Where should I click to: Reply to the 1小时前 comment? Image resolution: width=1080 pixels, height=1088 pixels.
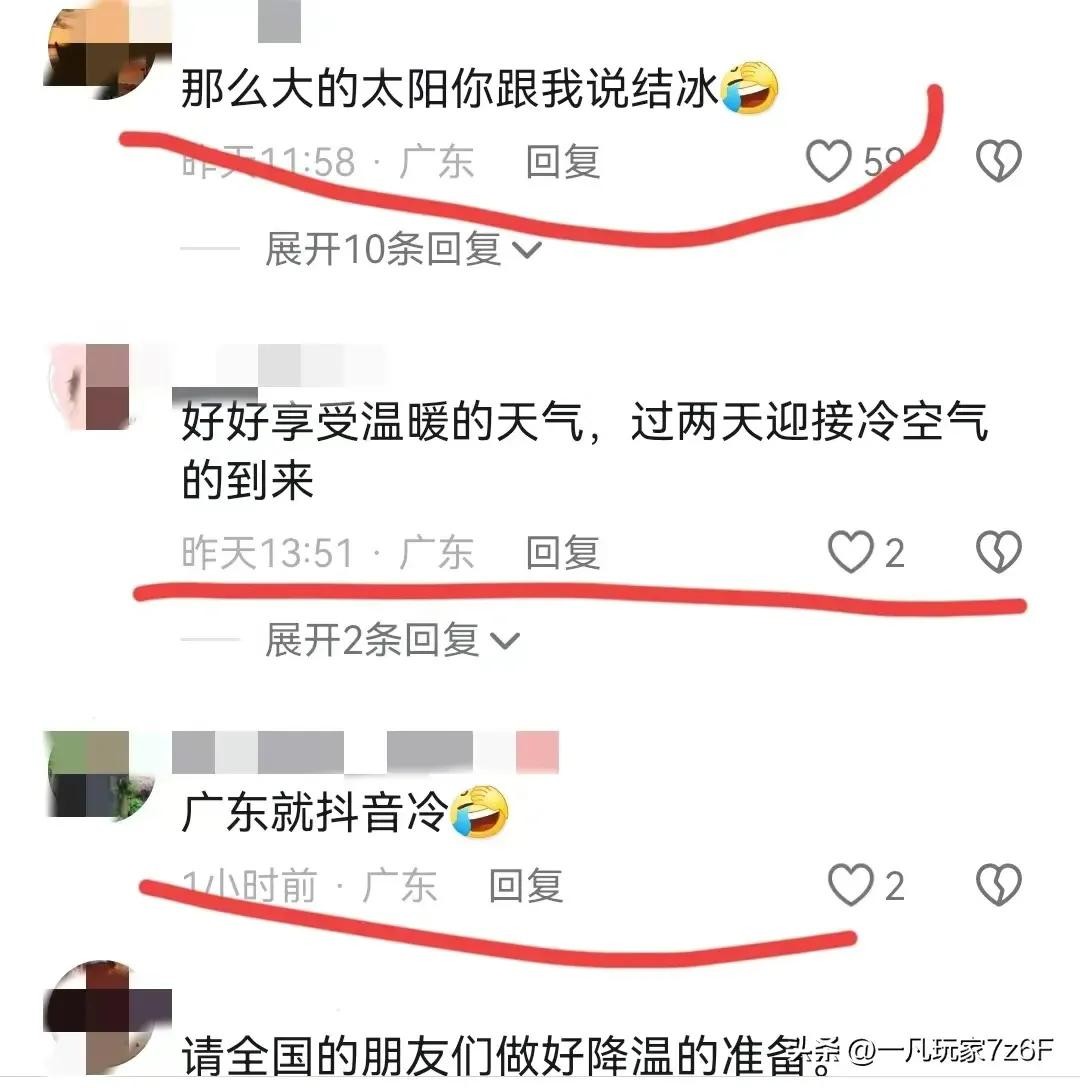coord(526,885)
